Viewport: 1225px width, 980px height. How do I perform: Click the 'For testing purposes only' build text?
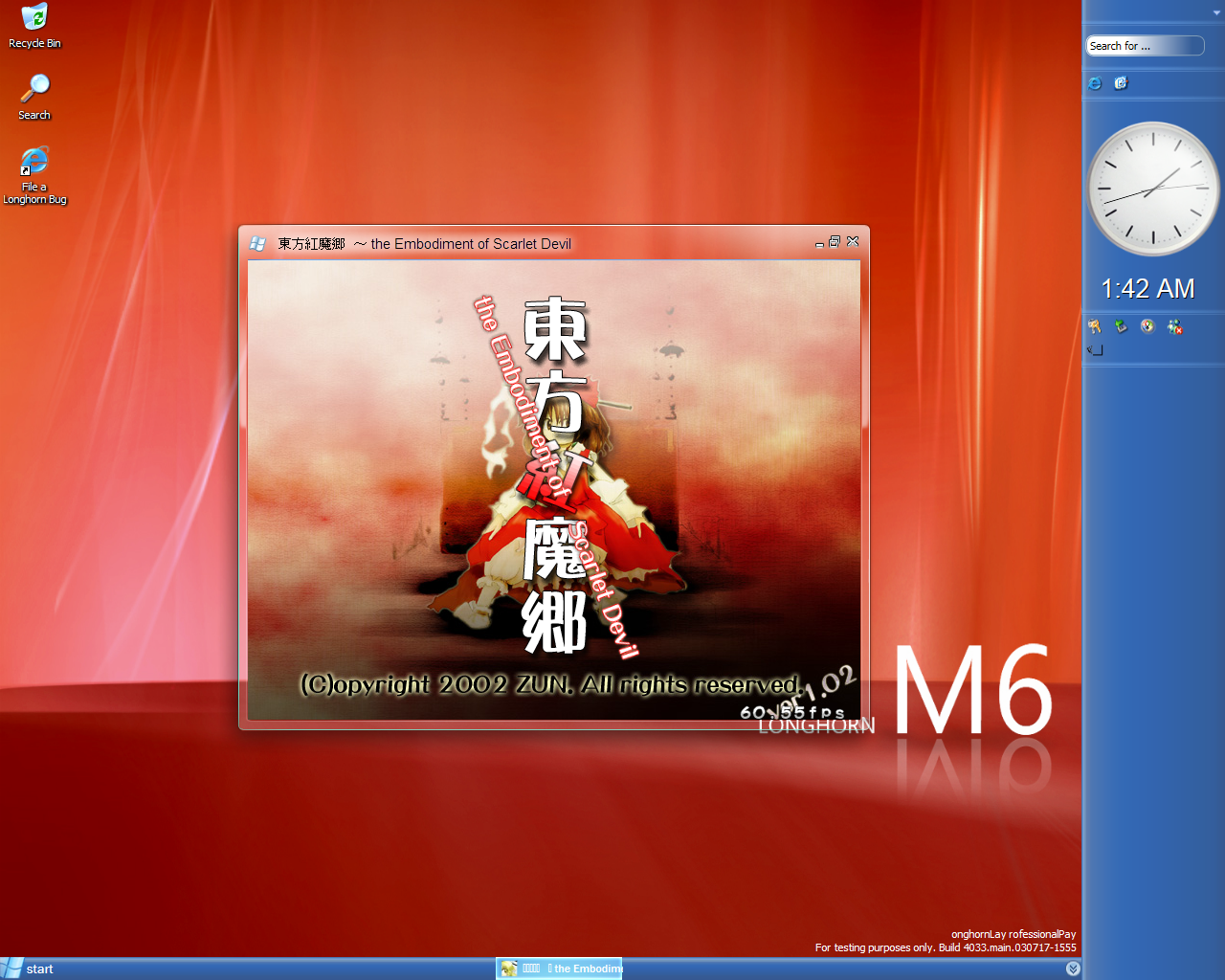coord(946,947)
